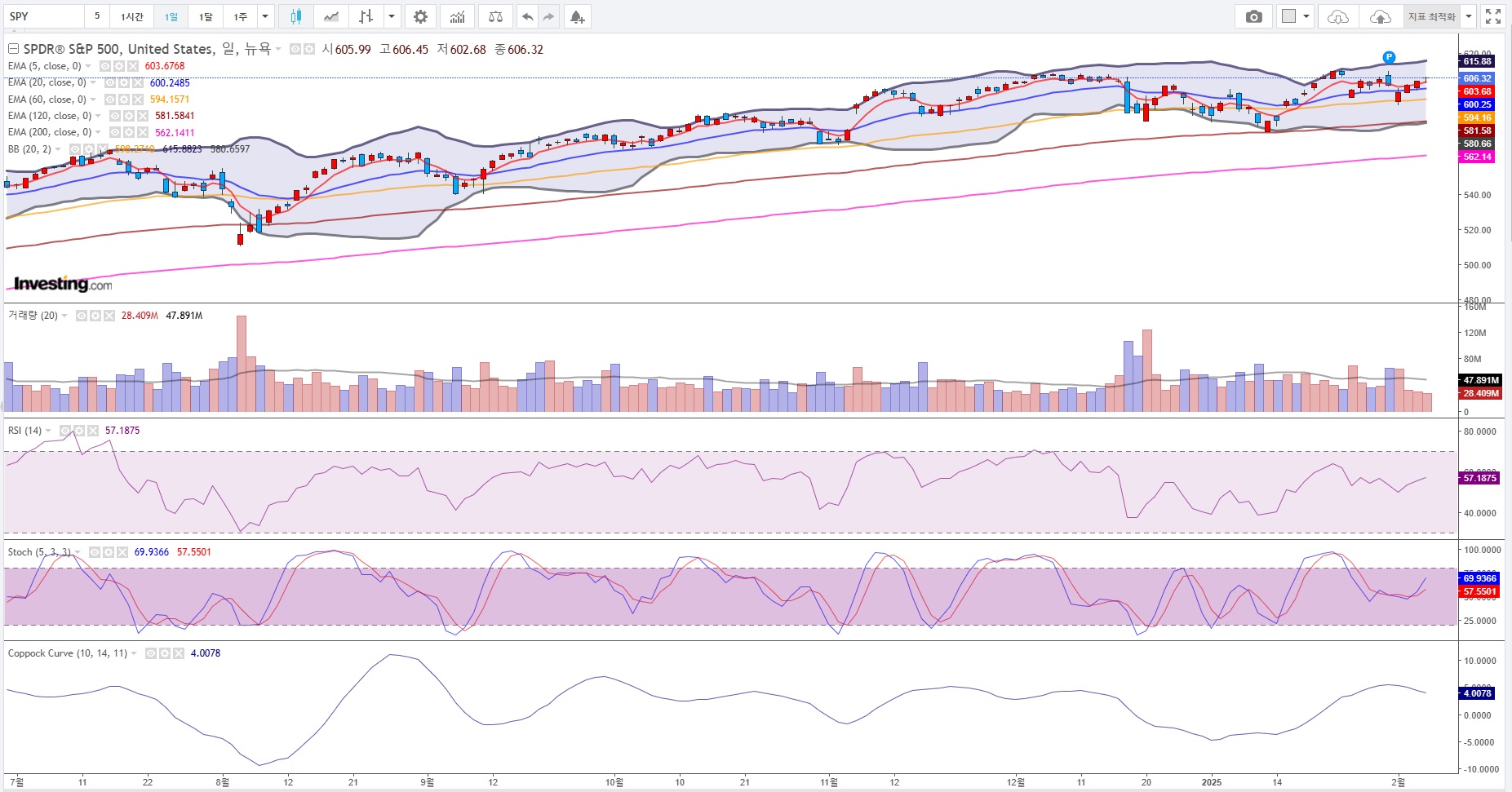Hide the EMA (5, close, 0) line
This screenshot has width=1512, height=792.
point(105,66)
